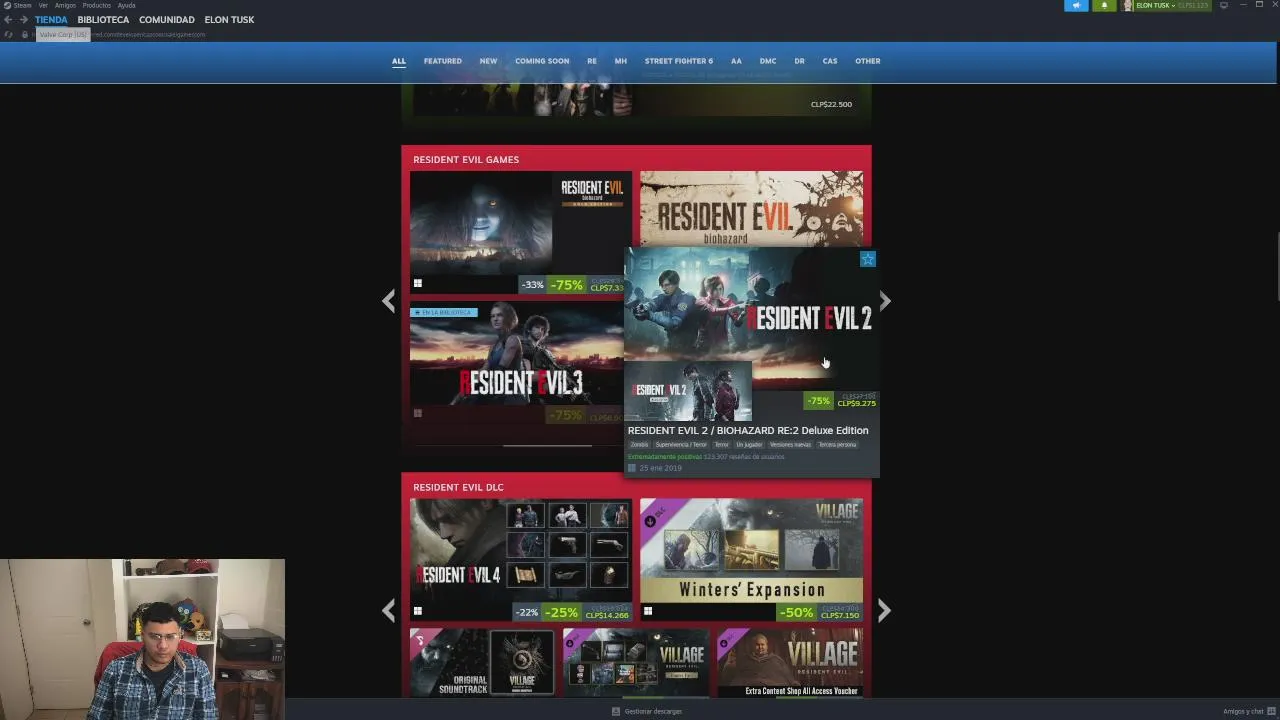Select the DMC filter tab
Image resolution: width=1280 pixels, height=720 pixels.
coord(768,61)
